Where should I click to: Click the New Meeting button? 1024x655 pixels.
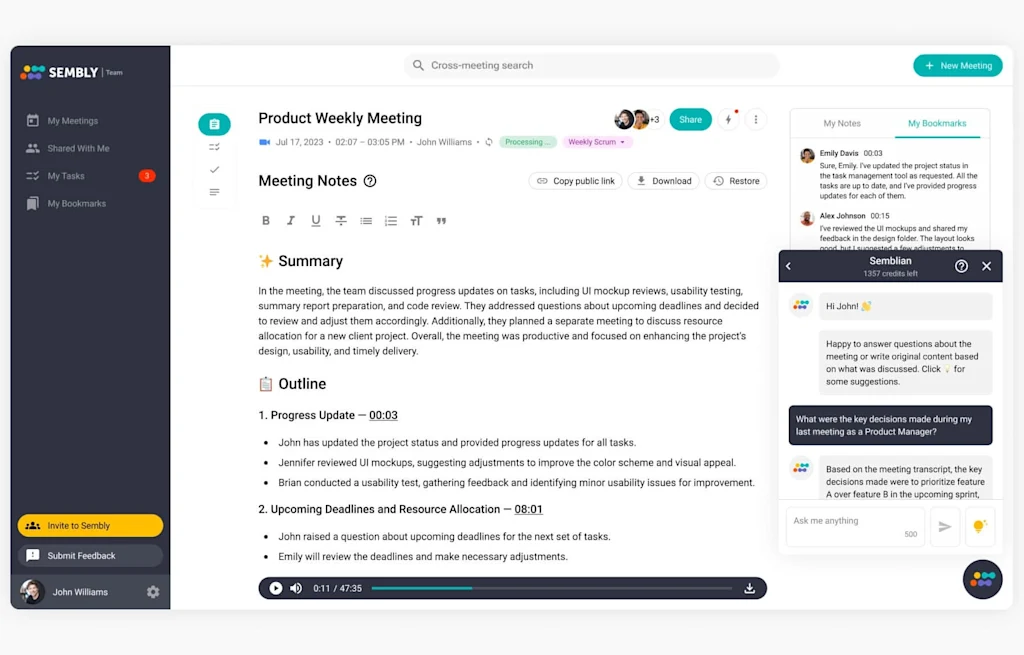tap(957, 65)
